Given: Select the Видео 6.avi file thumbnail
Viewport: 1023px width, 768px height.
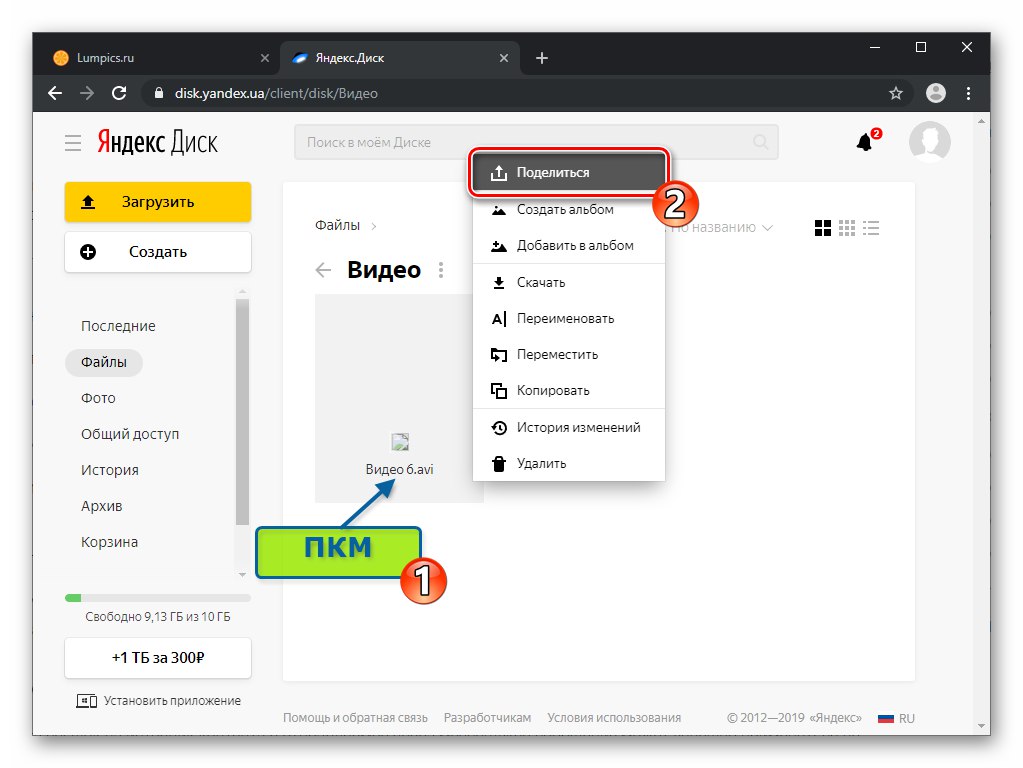Looking at the screenshot, I should pyautogui.click(x=399, y=398).
